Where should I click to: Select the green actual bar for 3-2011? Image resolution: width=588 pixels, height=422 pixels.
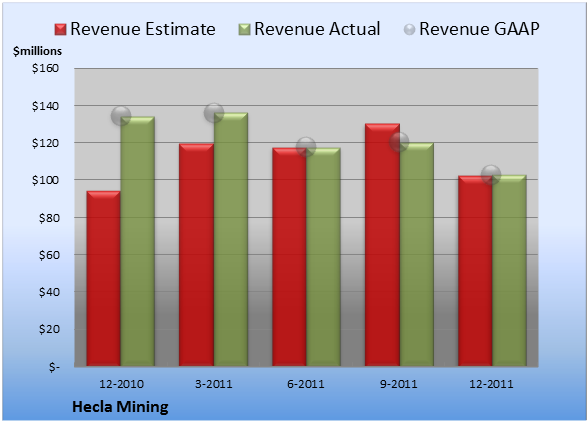point(231,239)
